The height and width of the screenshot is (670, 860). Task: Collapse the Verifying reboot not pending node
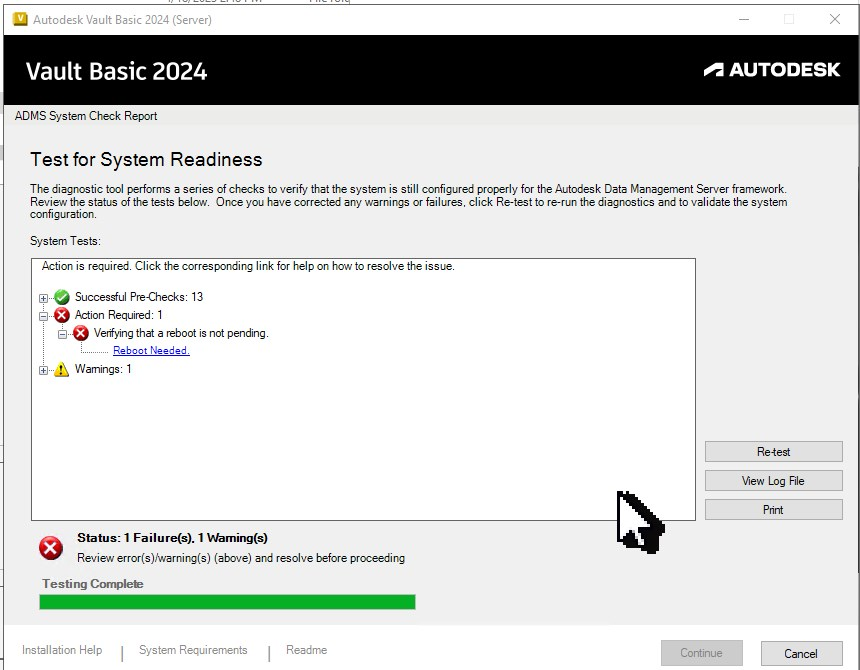point(63,334)
